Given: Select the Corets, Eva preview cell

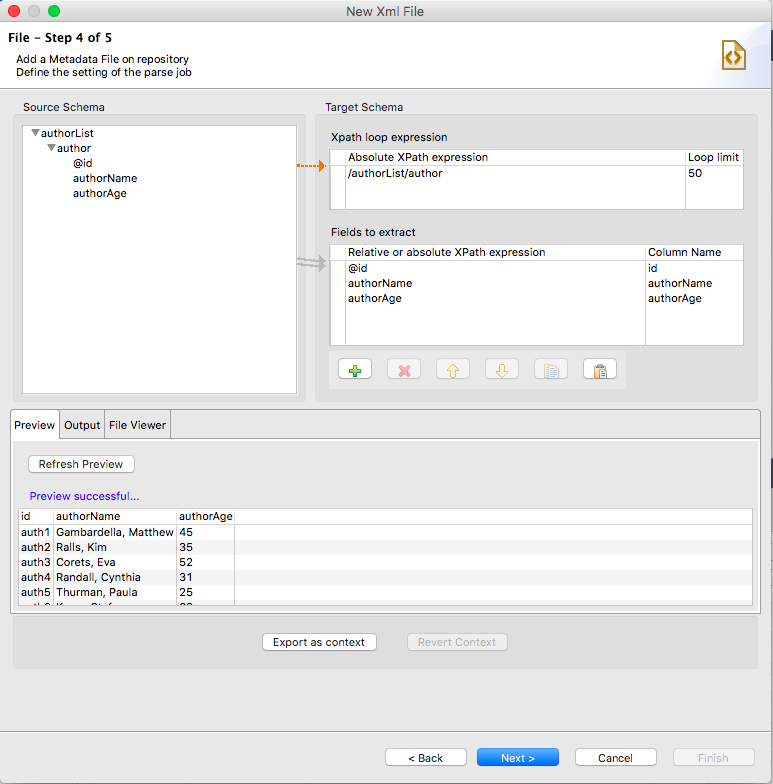Looking at the screenshot, I should click(x=115, y=562).
